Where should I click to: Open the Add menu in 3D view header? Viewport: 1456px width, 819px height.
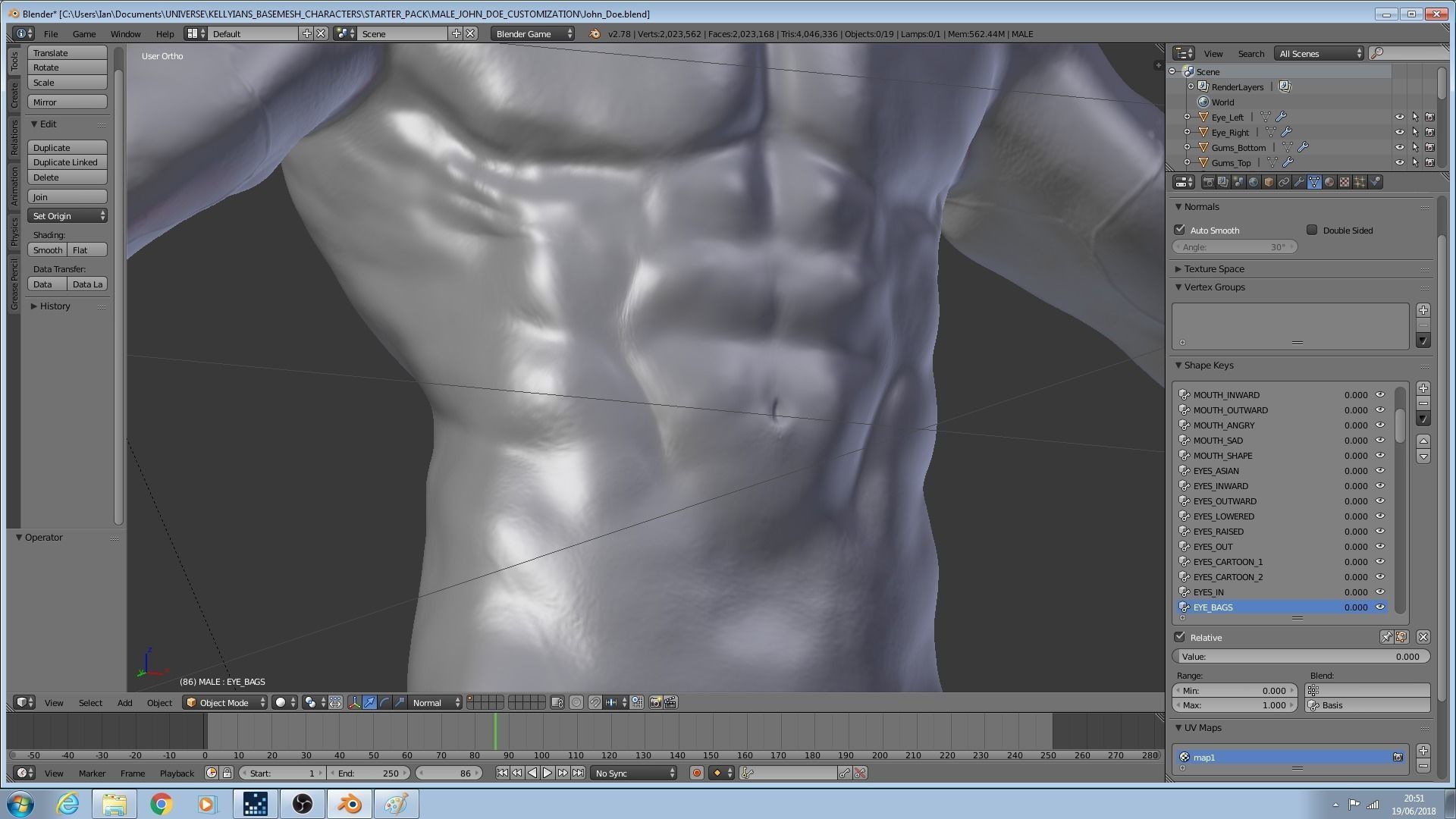[x=124, y=702]
